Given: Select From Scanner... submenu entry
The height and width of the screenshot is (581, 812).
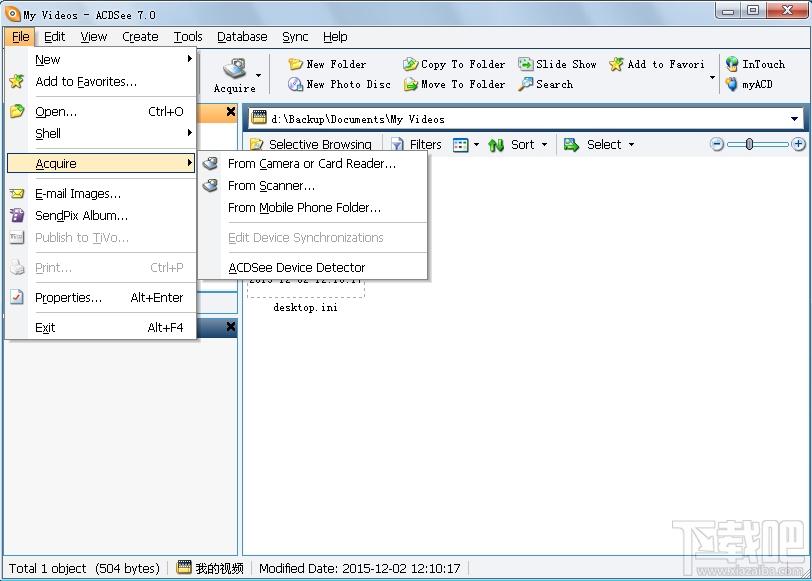Looking at the screenshot, I should [x=313, y=185].
